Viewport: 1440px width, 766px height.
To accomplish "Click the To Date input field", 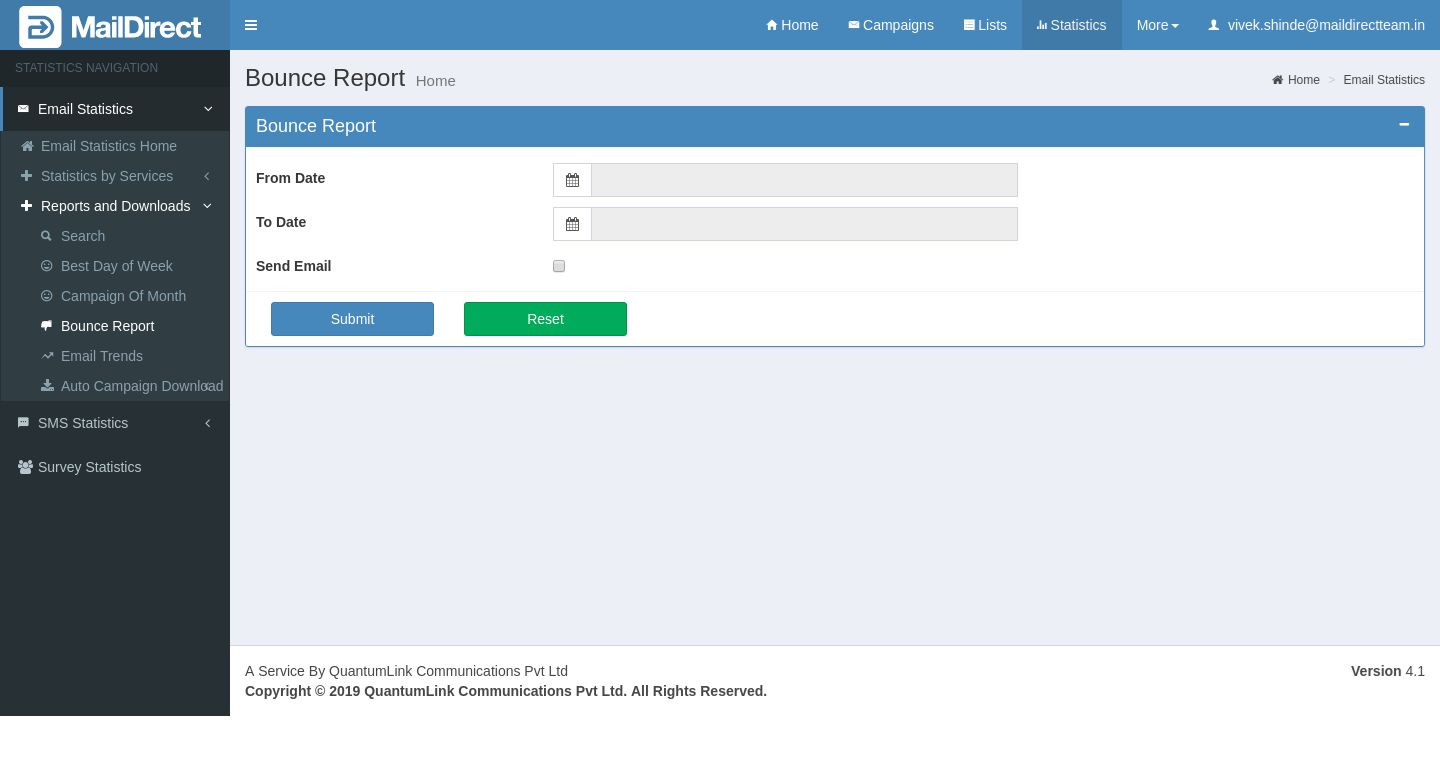I will point(804,224).
